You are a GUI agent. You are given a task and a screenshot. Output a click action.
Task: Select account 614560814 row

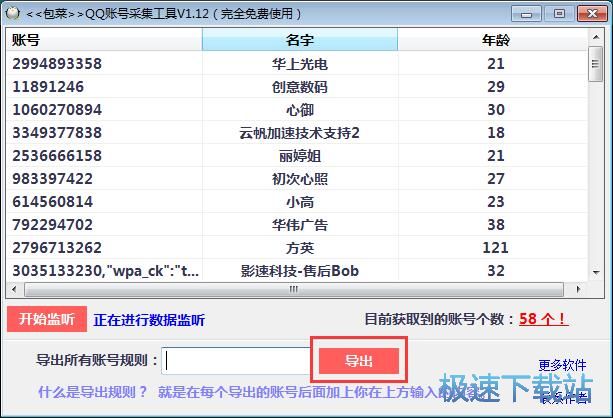tap(297, 202)
